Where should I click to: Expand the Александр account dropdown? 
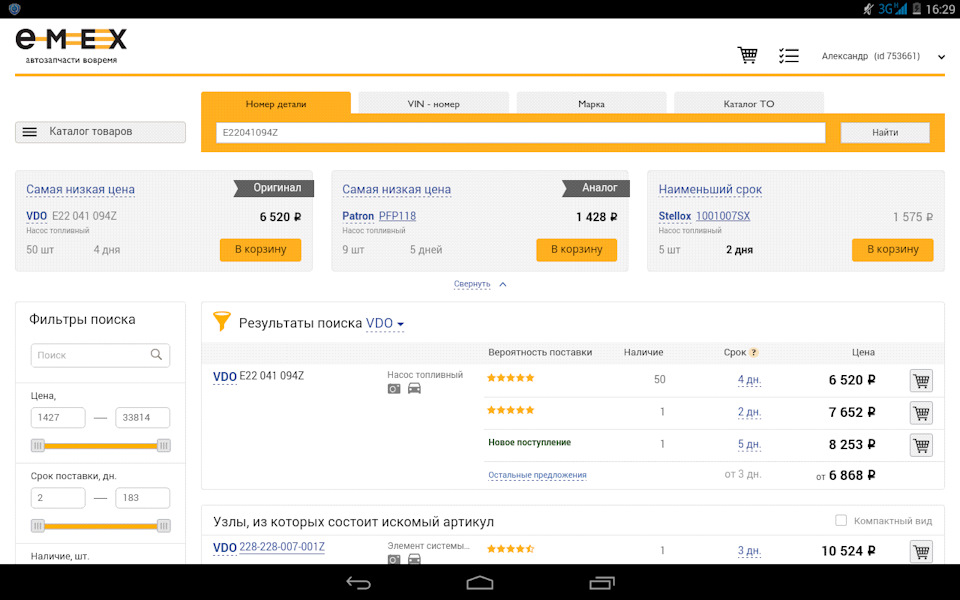(x=941, y=57)
